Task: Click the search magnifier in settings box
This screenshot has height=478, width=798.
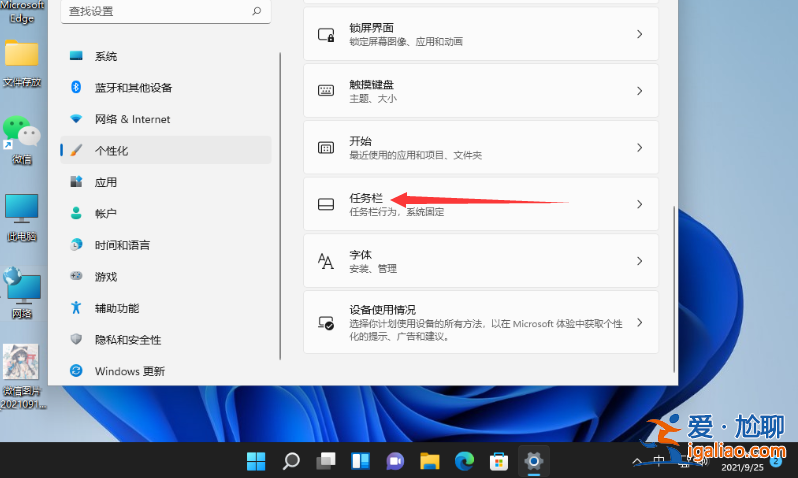Action: click(256, 11)
